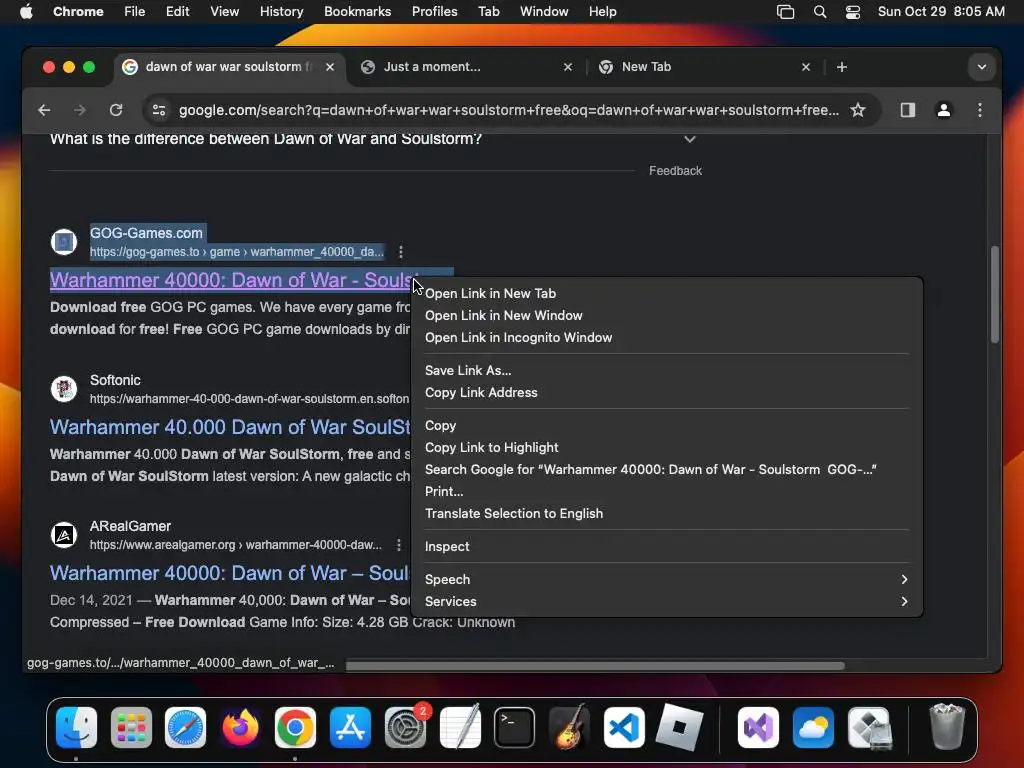Select the dawn of war soulstorm tab
Screen dimensions: 1024x768
[229, 67]
